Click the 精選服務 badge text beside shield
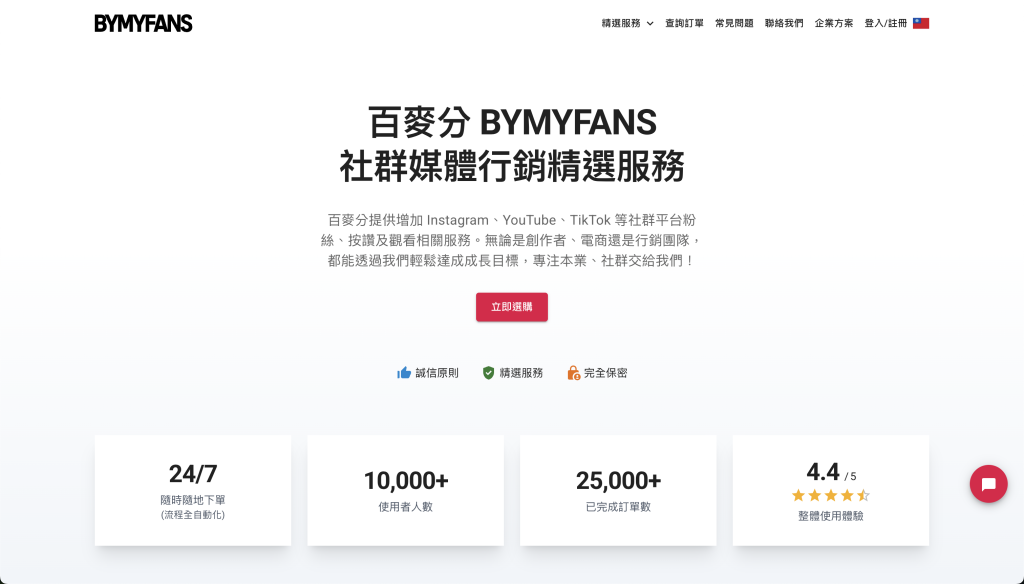 coord(521,373)
